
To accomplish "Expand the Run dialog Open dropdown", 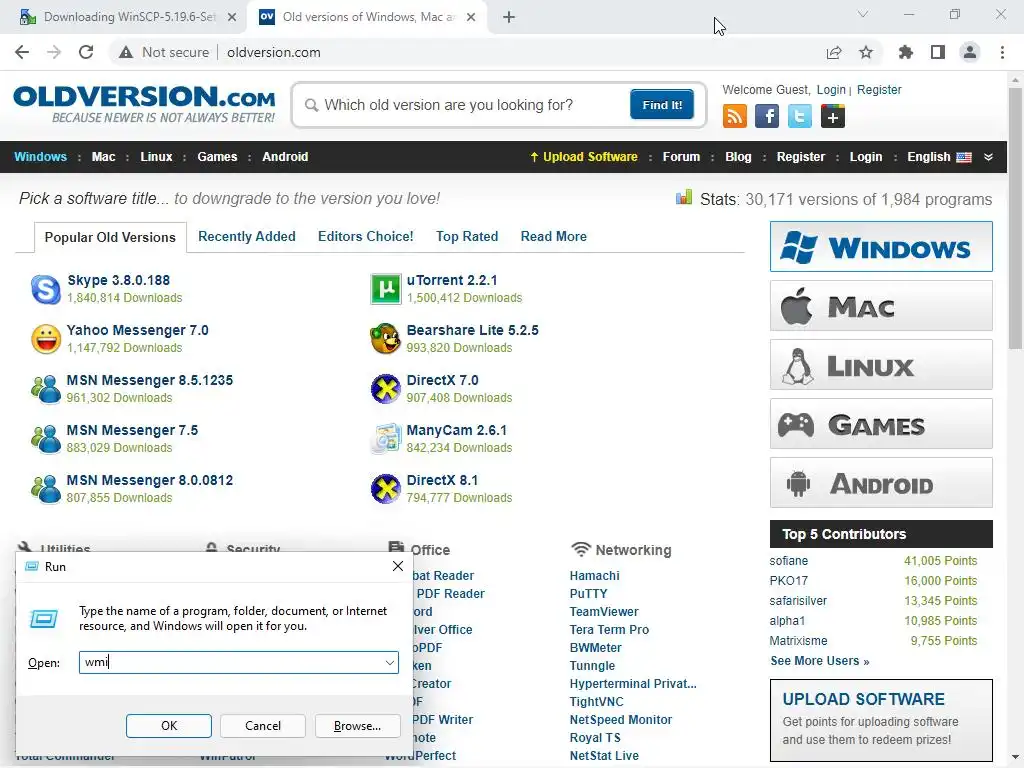I will pos(390,662).
